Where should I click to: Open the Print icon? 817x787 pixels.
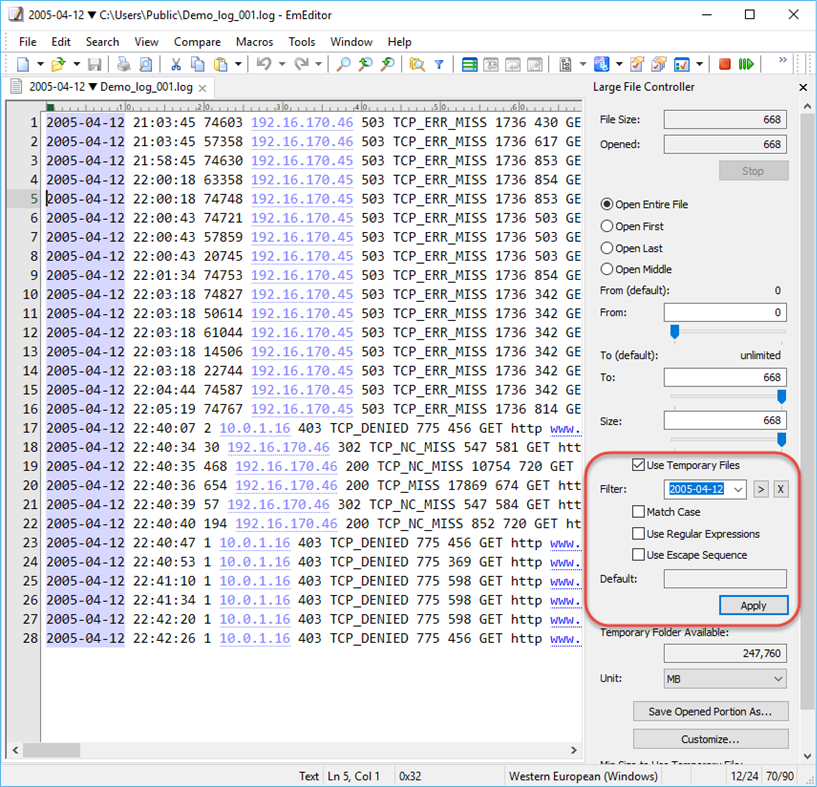coord(124,64)
